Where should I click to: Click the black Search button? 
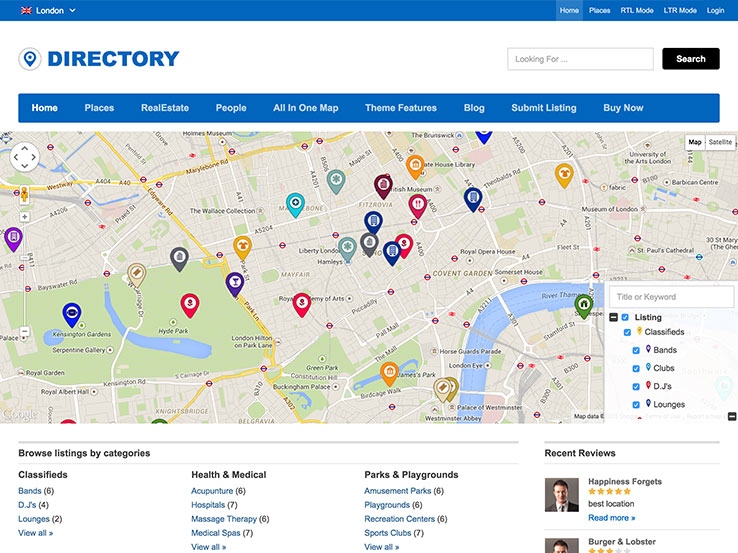pos(690,59)
